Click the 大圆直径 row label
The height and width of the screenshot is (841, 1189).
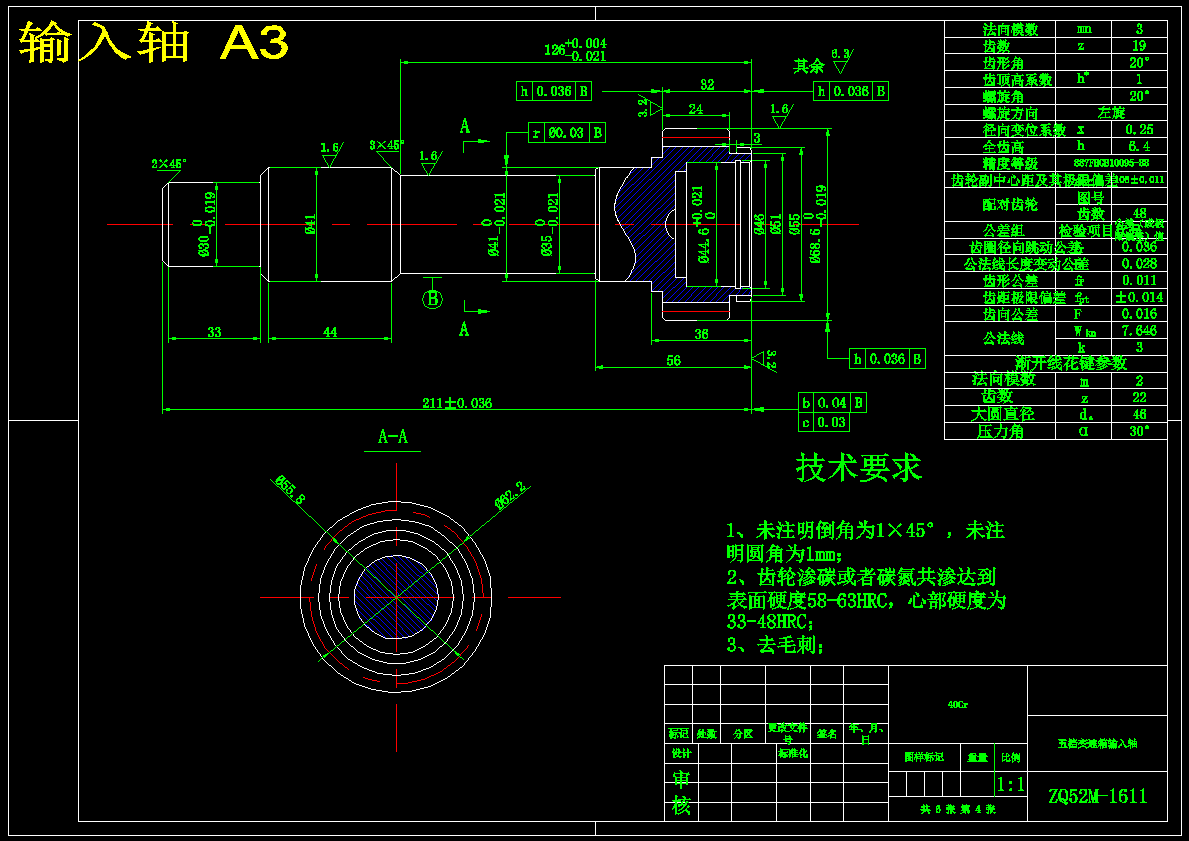click(1002, 414)
